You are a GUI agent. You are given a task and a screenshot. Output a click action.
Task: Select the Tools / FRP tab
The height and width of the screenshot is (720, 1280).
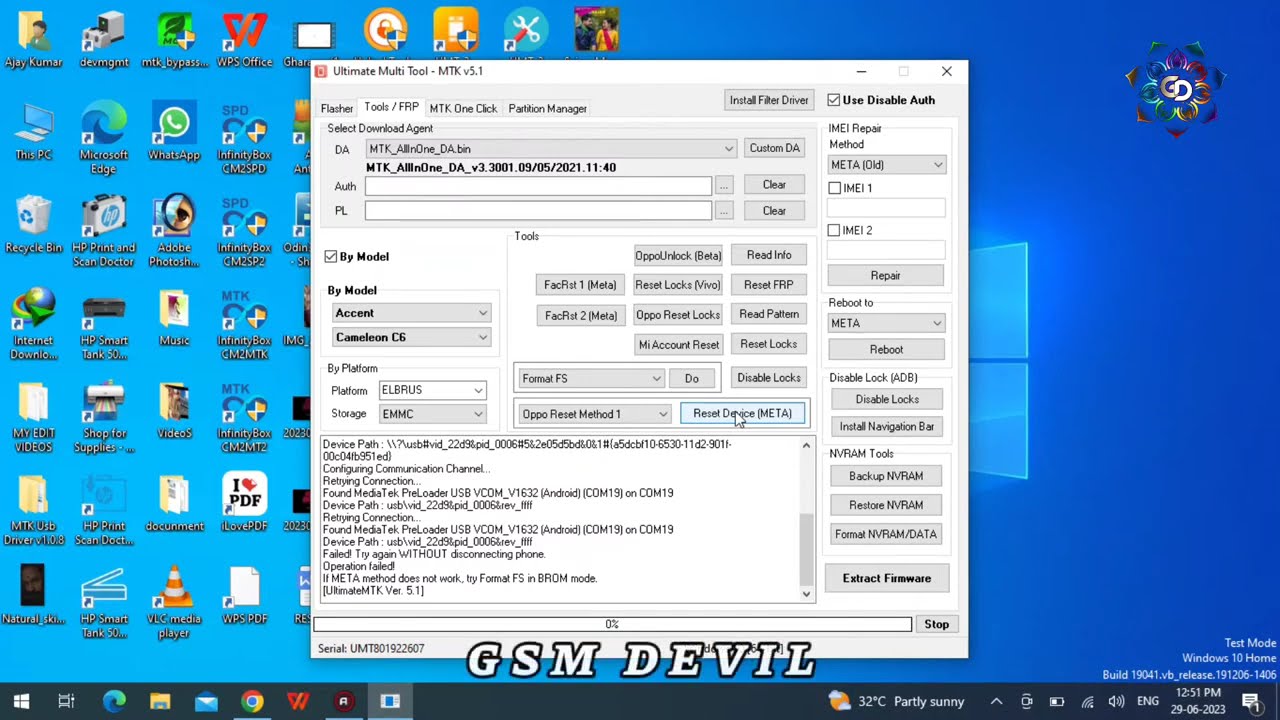[x=391, y=107]
